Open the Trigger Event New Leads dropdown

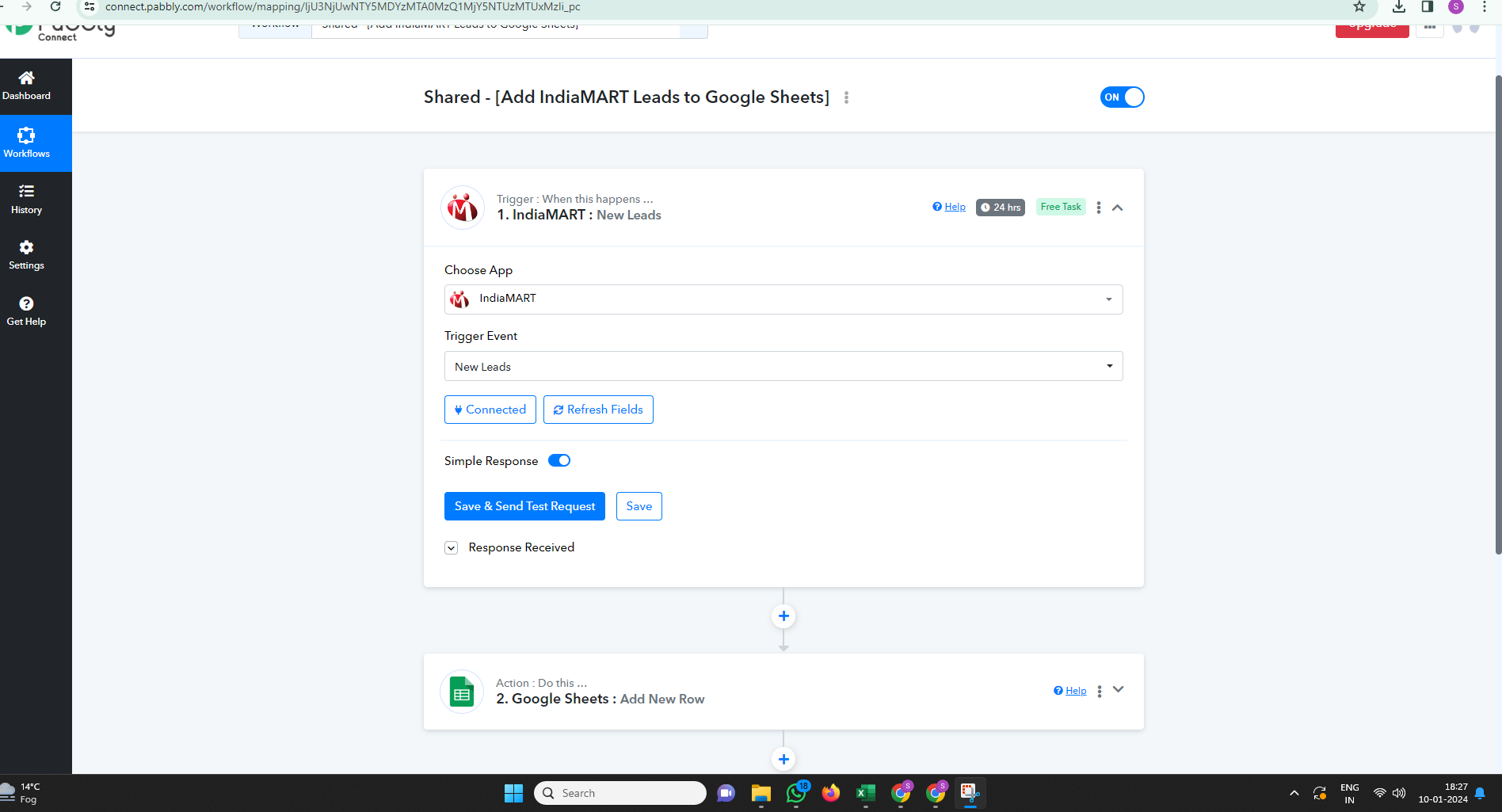pyautogui.click(x=783, y=366)
